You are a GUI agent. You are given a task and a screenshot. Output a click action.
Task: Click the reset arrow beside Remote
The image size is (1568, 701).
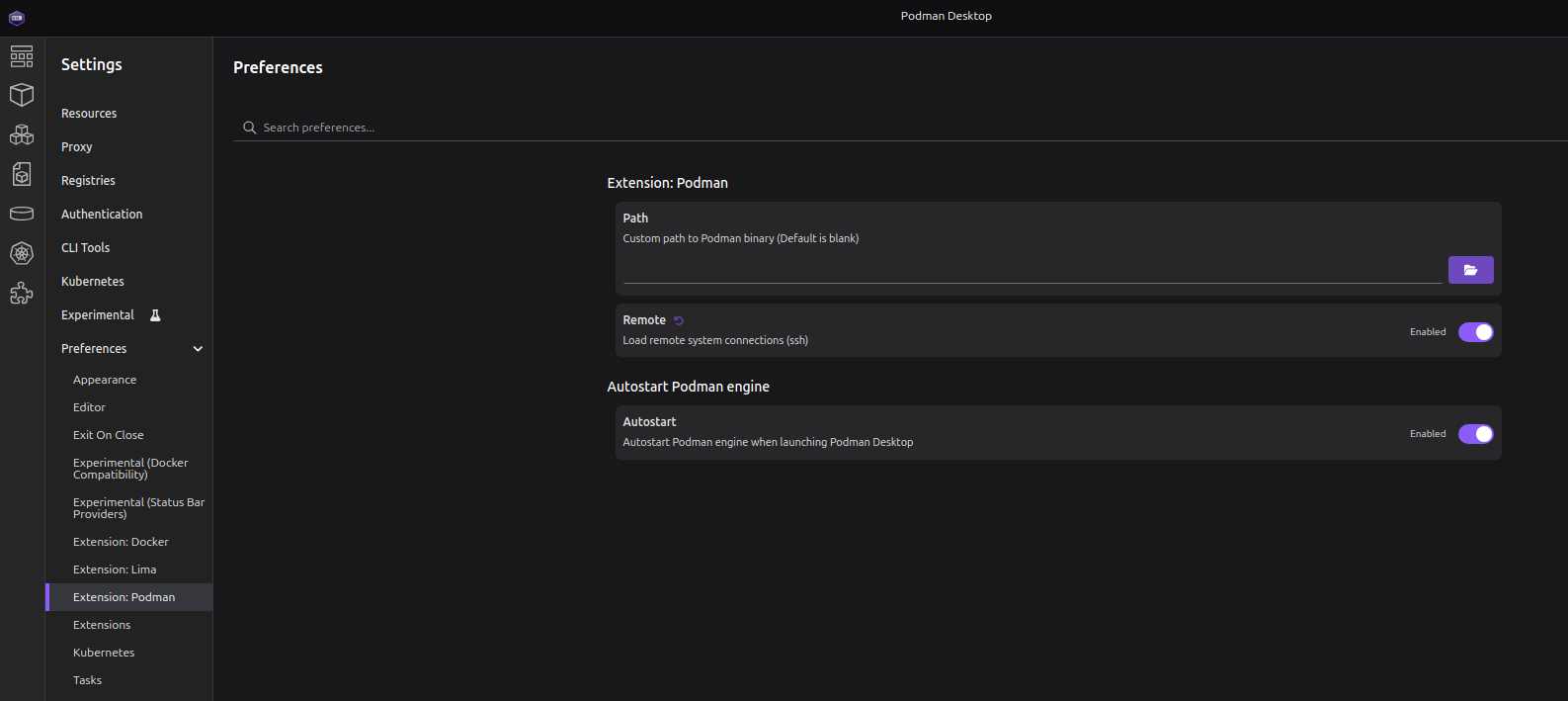pyautogui.click(x=679, y=320)
